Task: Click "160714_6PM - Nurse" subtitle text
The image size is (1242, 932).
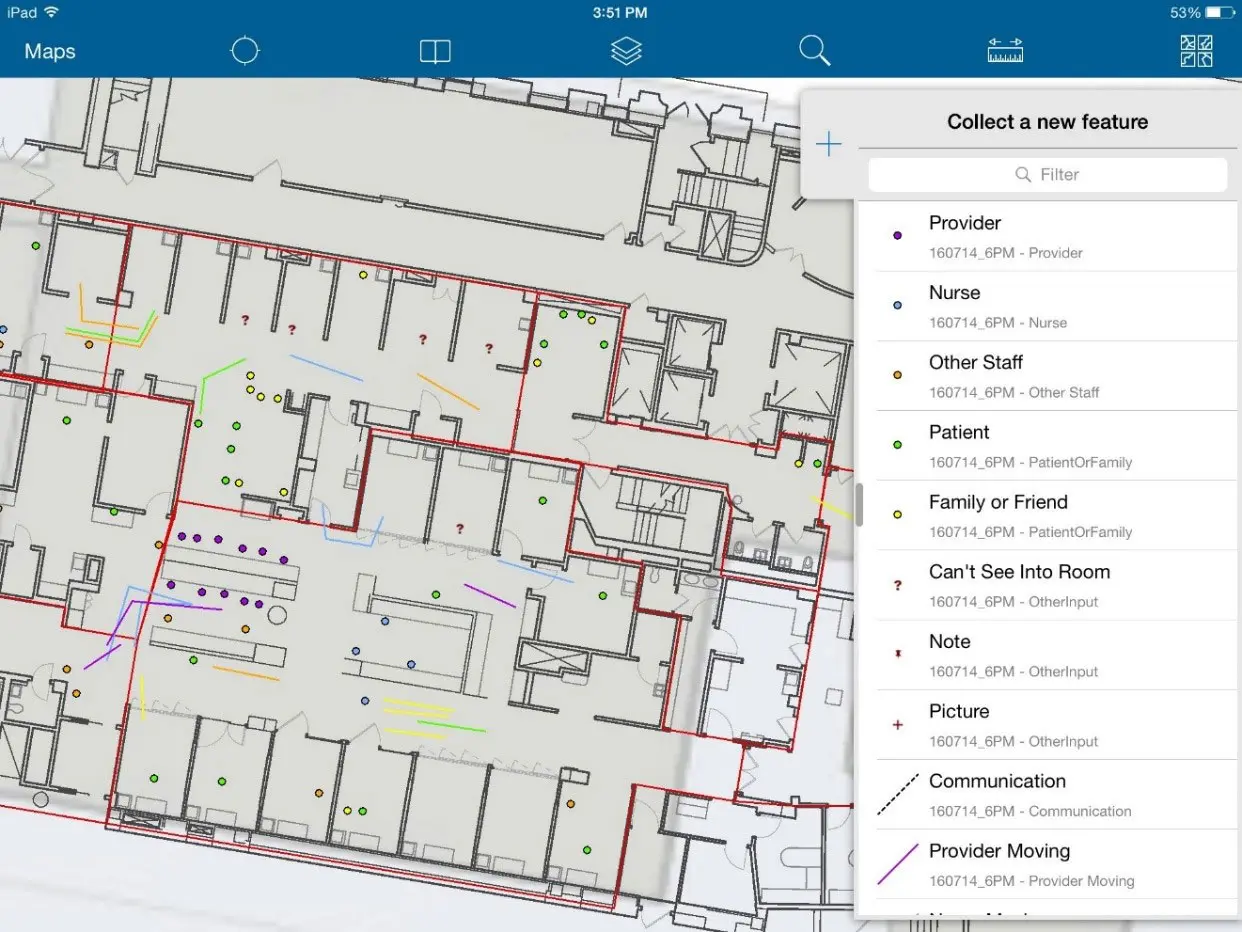Action: [998, 323]
